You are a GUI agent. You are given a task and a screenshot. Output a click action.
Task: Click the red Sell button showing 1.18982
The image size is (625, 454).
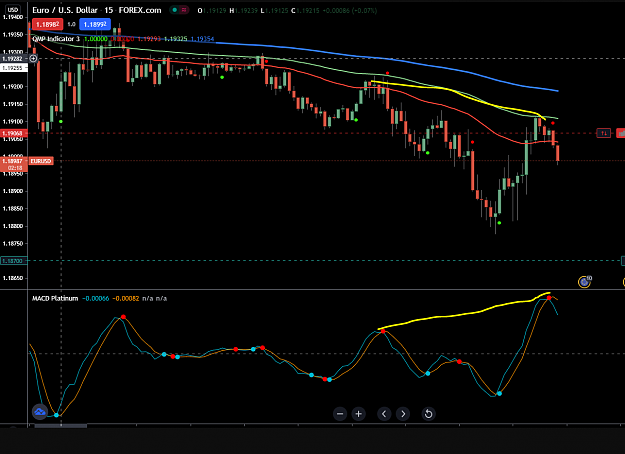click(x=47, y=24)
